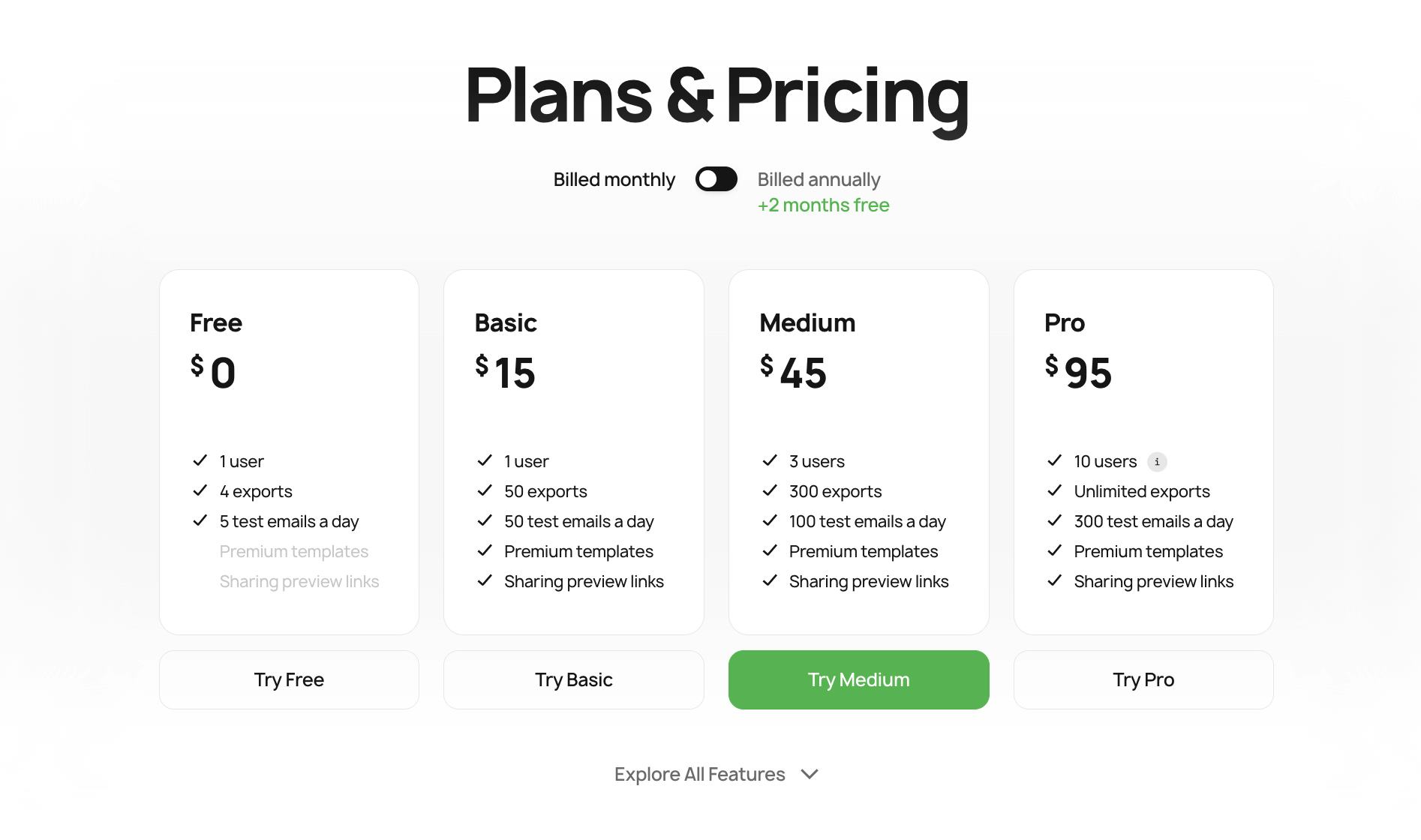Click the Try Free button
The image size is (1421, 840).
point(289,679)
